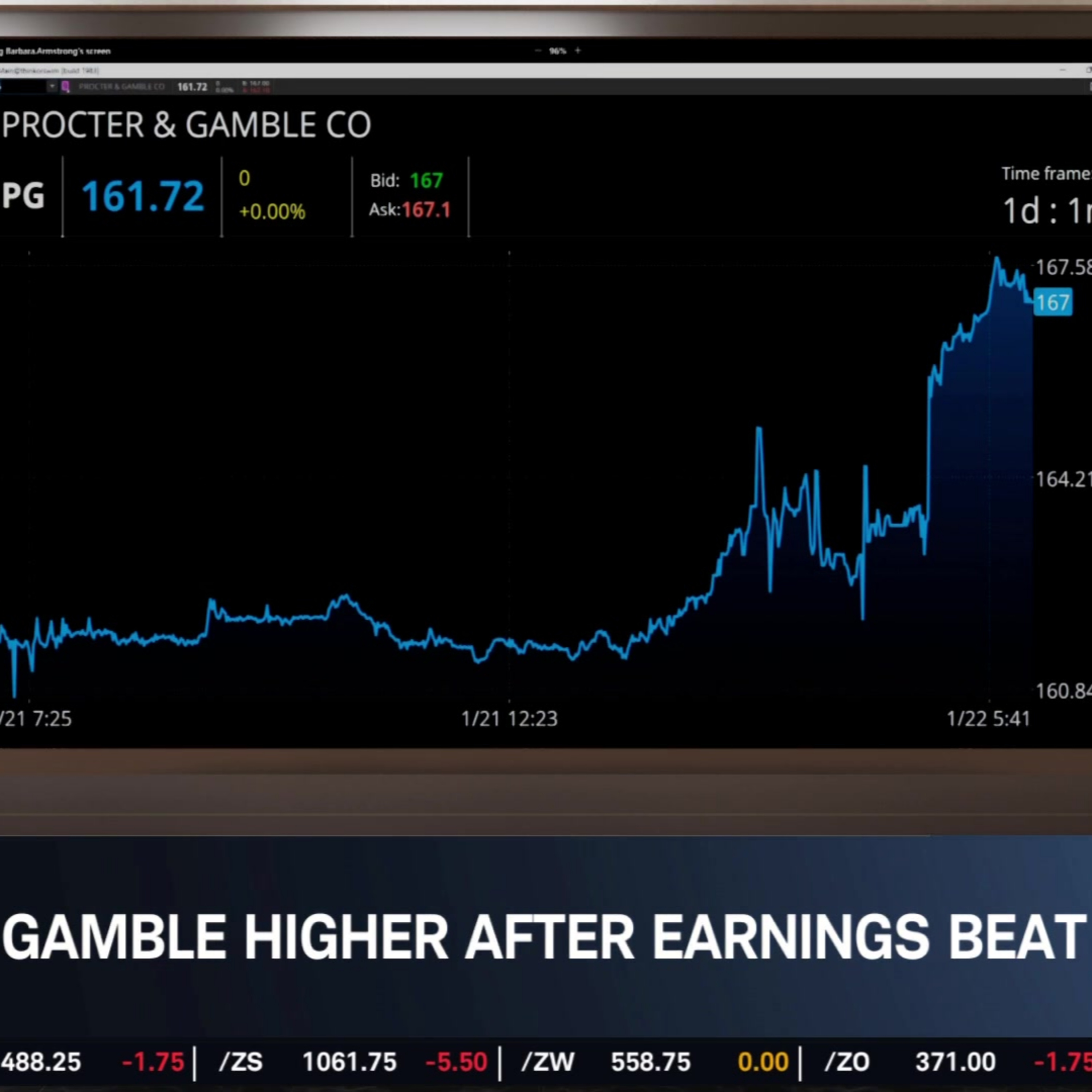The height and width of the screenshot is (1092, 1092).
Task: Open the symbol selector dropdown arrow in toolbar
Action: click(51, 87)
